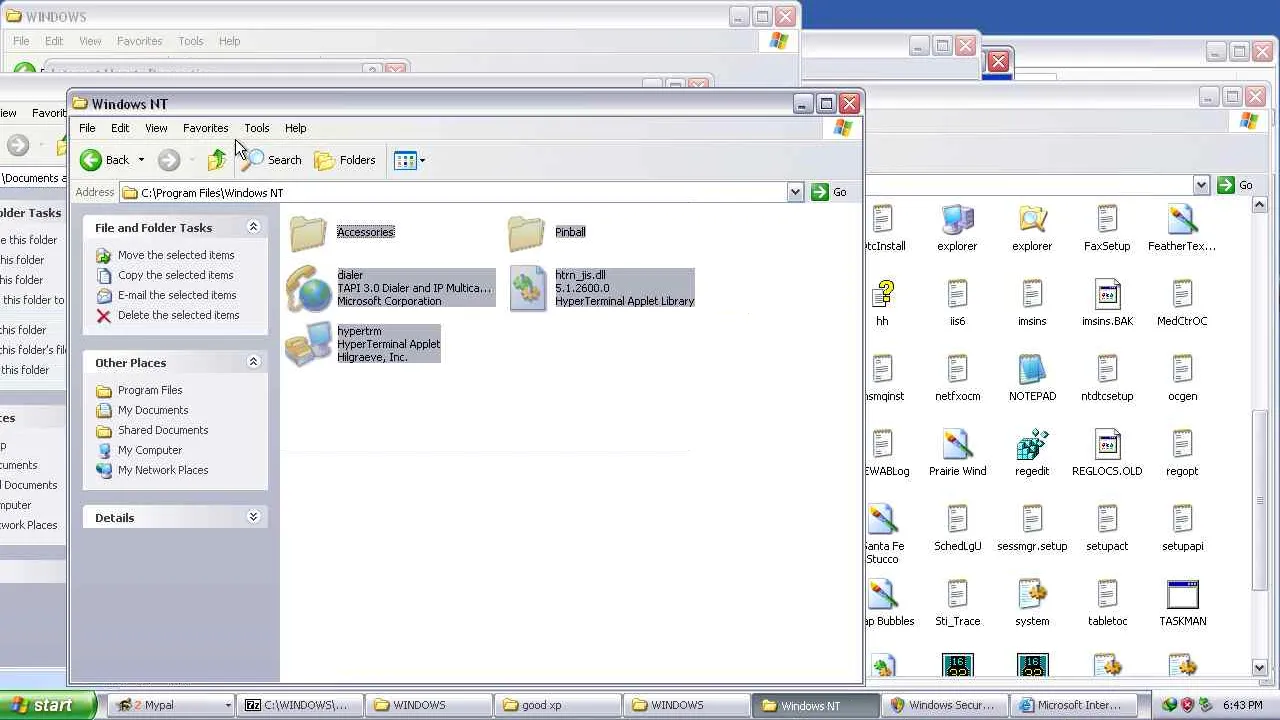1280x720 pixels.
Task: Open the View menu in Windows NT window
Action: pos(156,128)
